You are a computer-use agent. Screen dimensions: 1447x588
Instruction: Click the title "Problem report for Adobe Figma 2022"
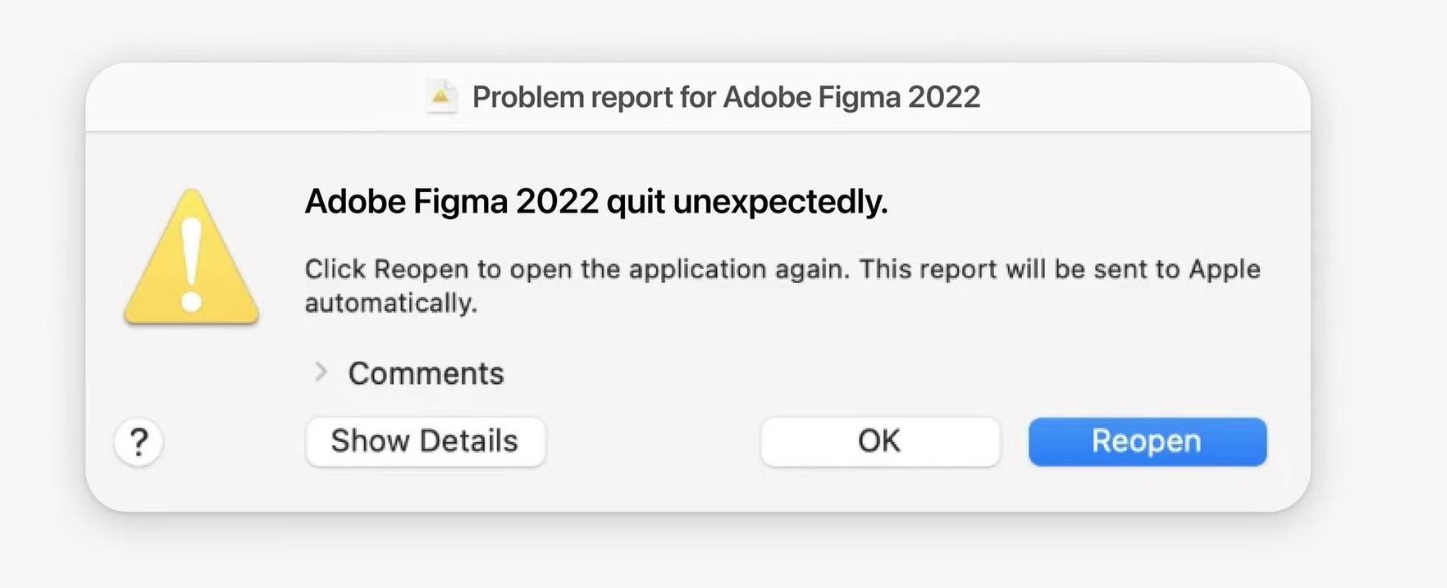pyautogui.click(x=726, y=97)
